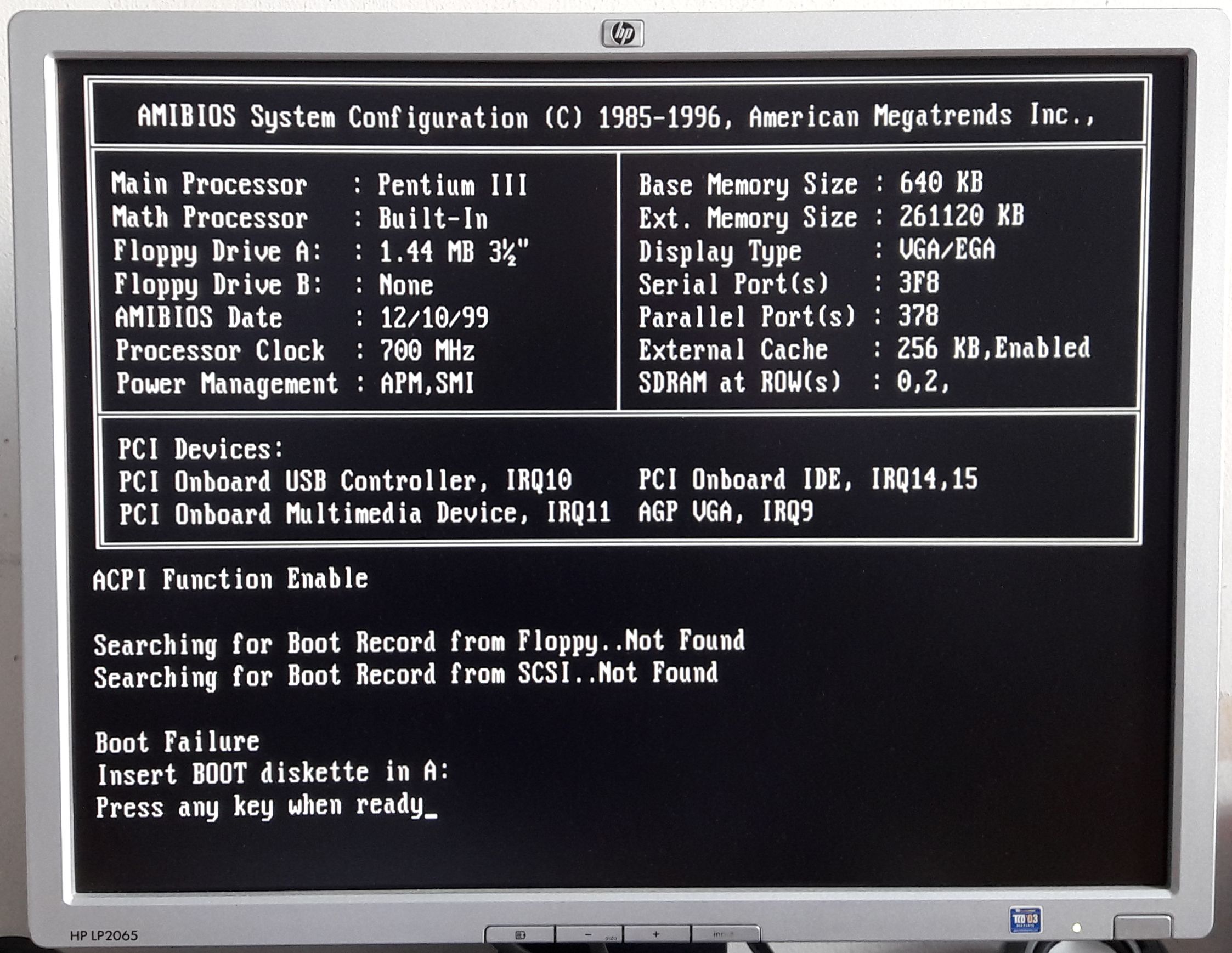The image size is (1232, 953).
Task: Click the TCO'03 sticker on the bezel
Action: click(x=1025, y=920)
